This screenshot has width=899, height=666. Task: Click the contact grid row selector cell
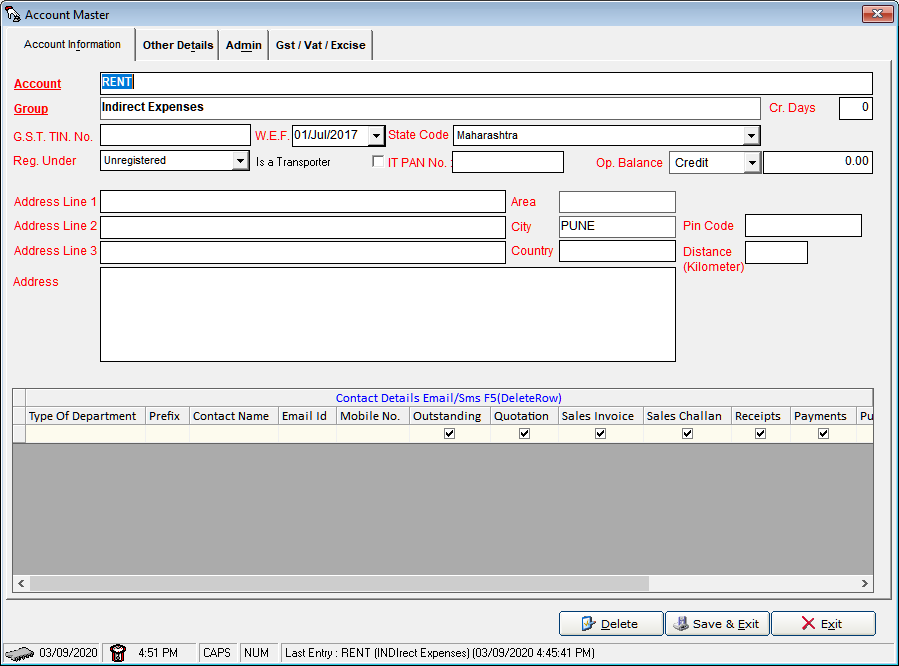click(x=19, y=434)
